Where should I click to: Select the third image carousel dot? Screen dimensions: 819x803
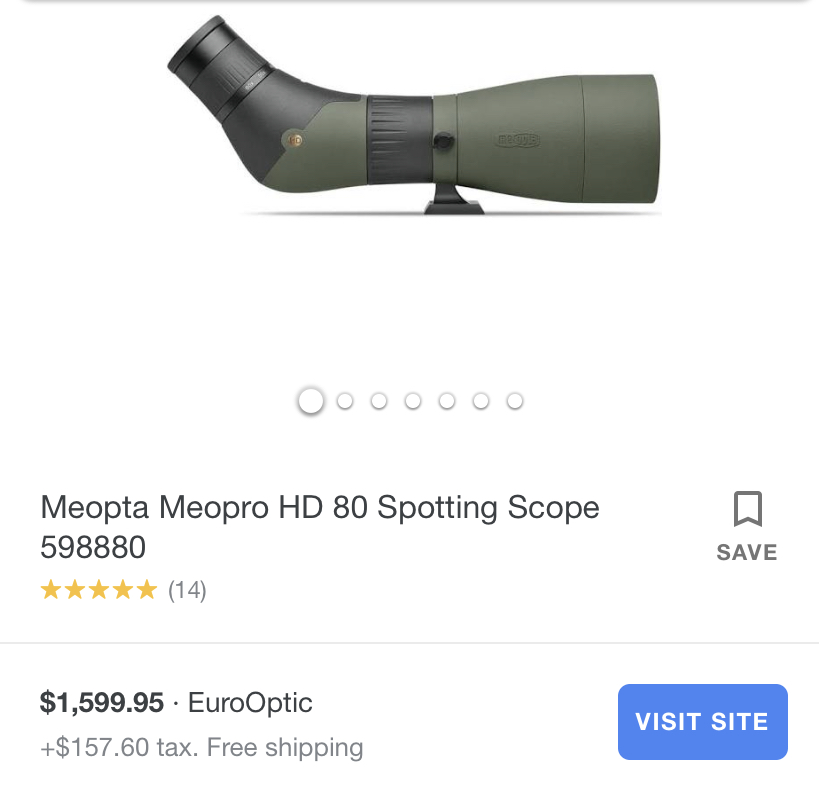(x=379, y=401)
